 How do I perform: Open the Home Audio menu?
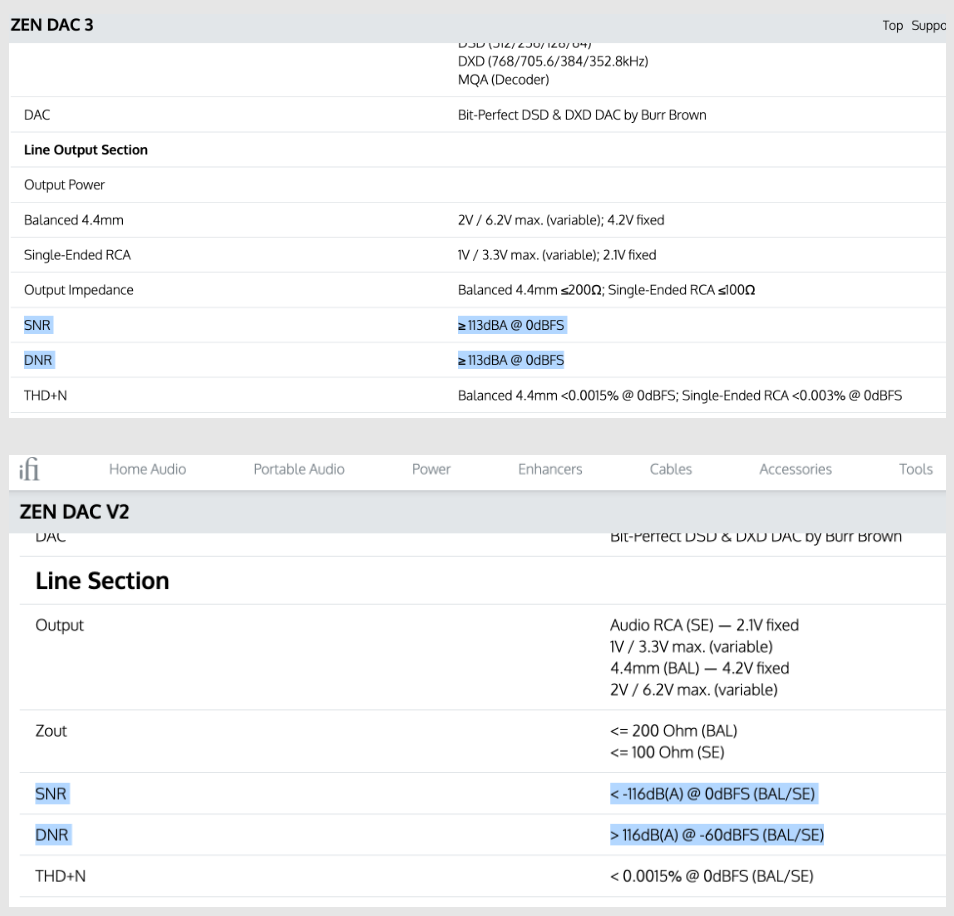(147, 469)
